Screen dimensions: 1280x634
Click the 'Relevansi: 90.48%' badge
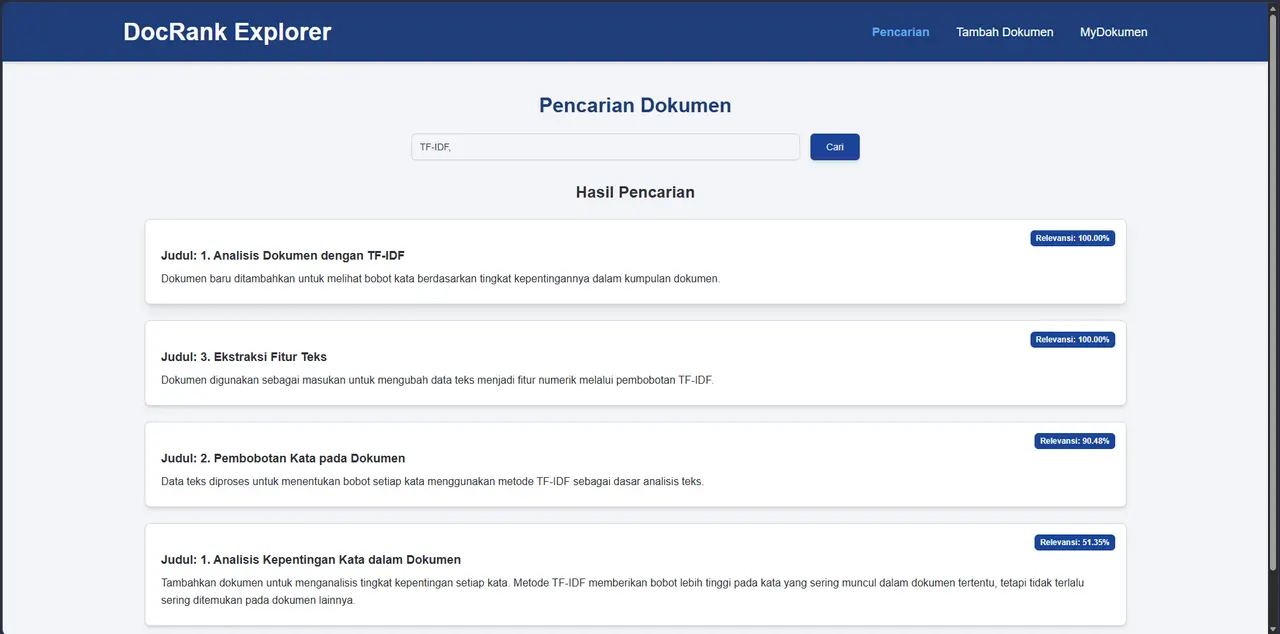click(1074, 441)
